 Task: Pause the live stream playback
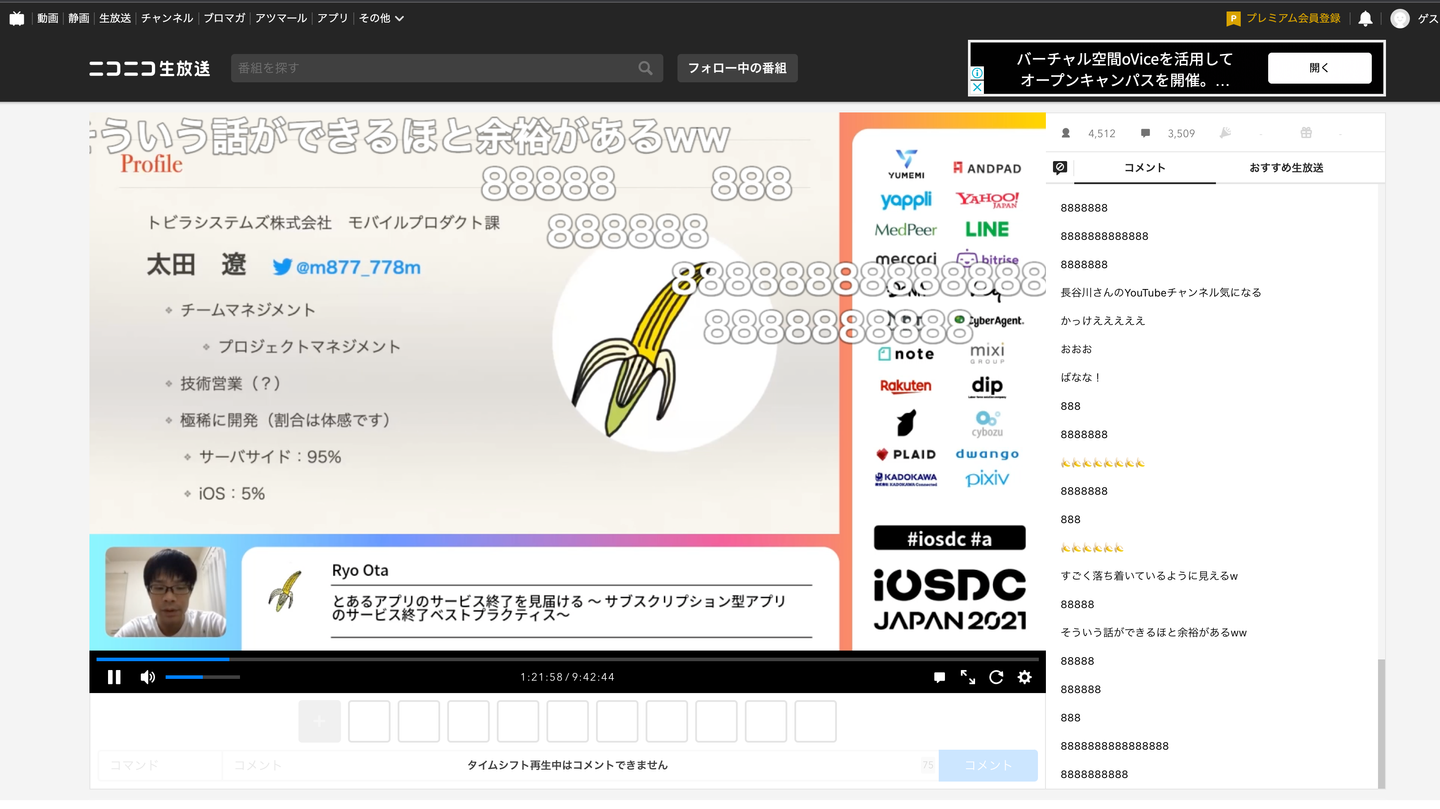[x=114, y=677]
